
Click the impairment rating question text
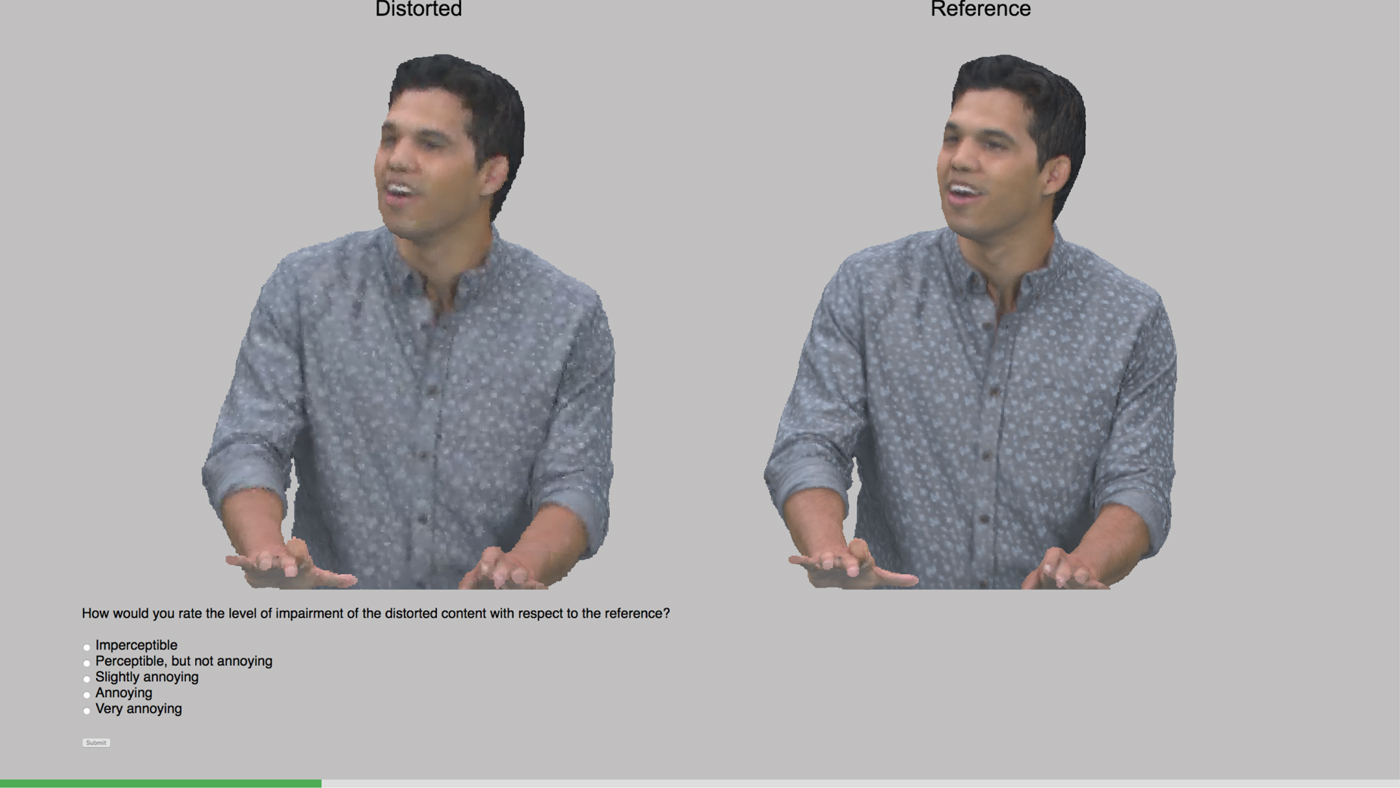(x=375, y=613)
